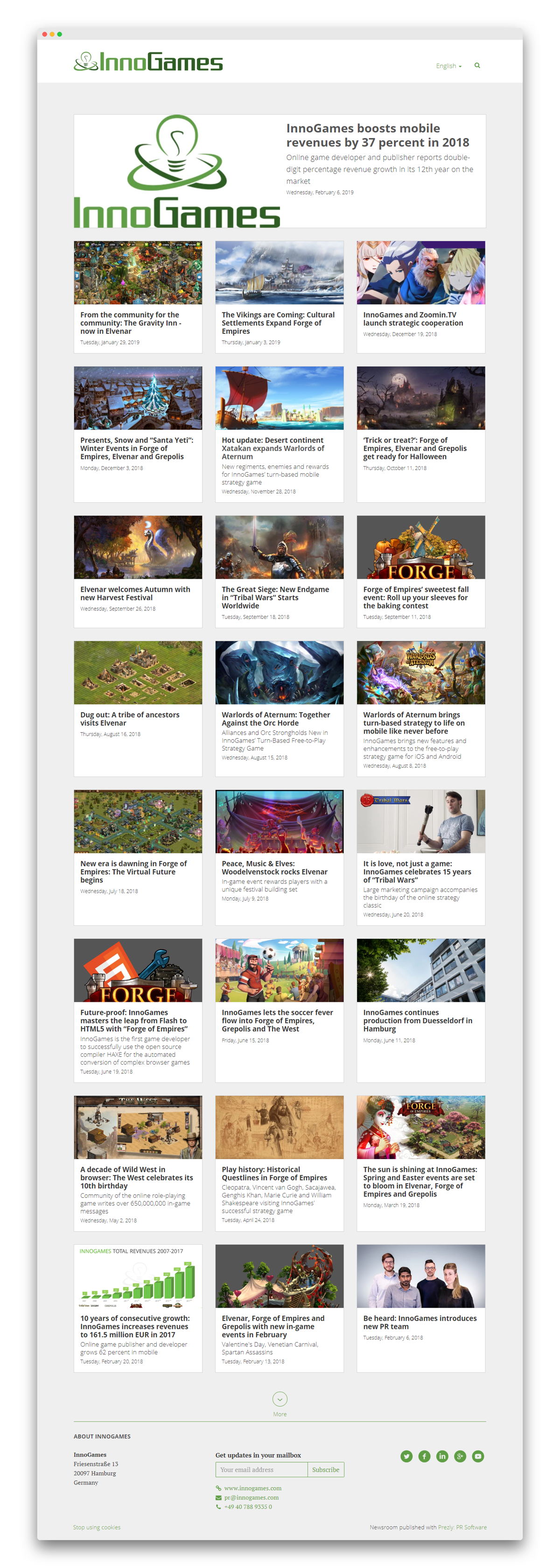Open 'InnoGames boosts mobile revenues by 37 percent' headline
Image resolution: width=560 pixels, height=1568 pixels.
(x=378, y=135)
